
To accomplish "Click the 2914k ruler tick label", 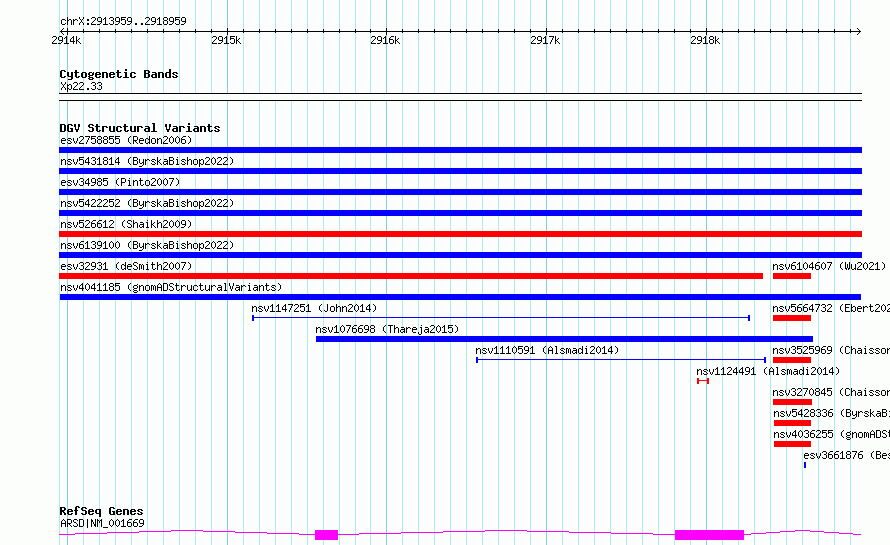I will coord(66,40).
